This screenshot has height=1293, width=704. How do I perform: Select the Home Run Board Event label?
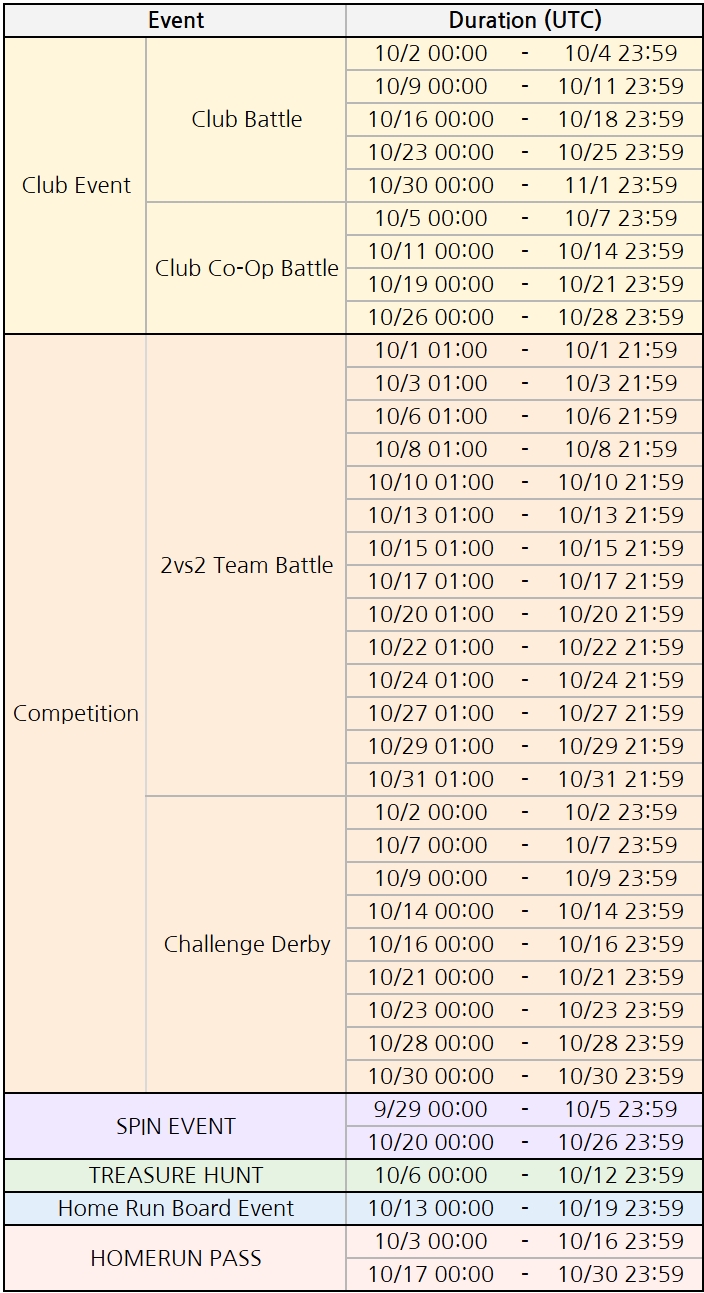[x=176, y=1208]
